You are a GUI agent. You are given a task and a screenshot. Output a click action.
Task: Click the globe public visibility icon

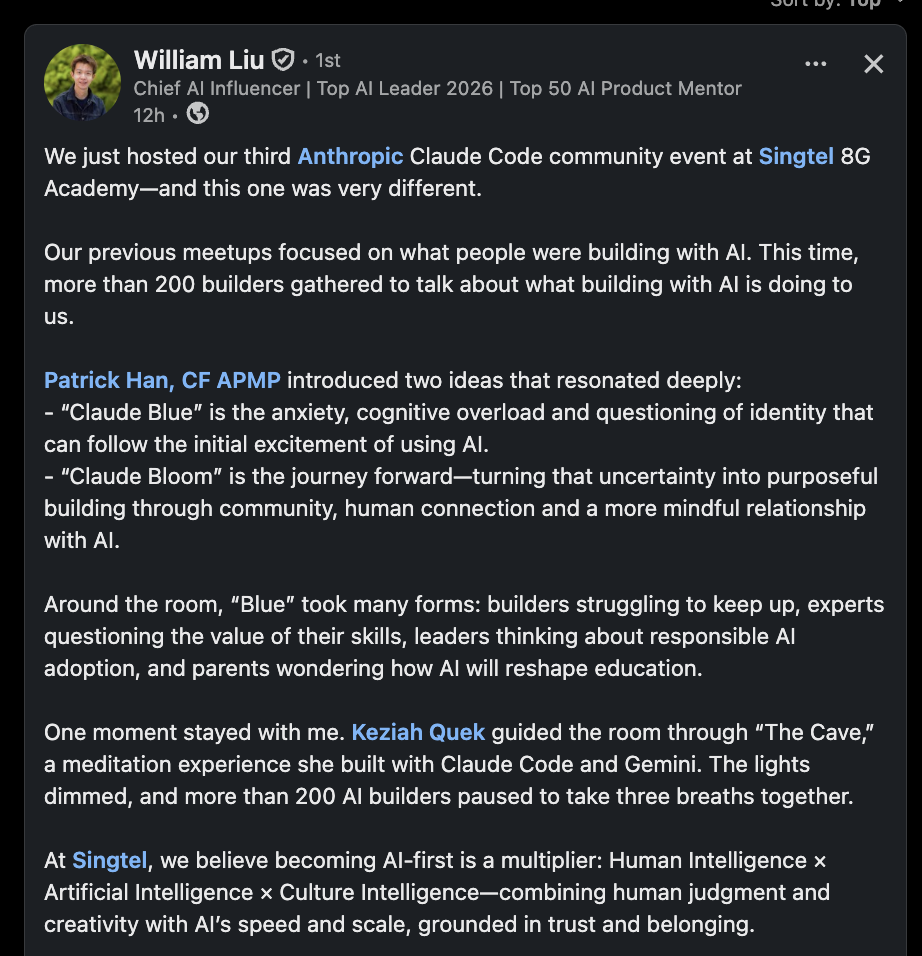(x=198, y=113)
